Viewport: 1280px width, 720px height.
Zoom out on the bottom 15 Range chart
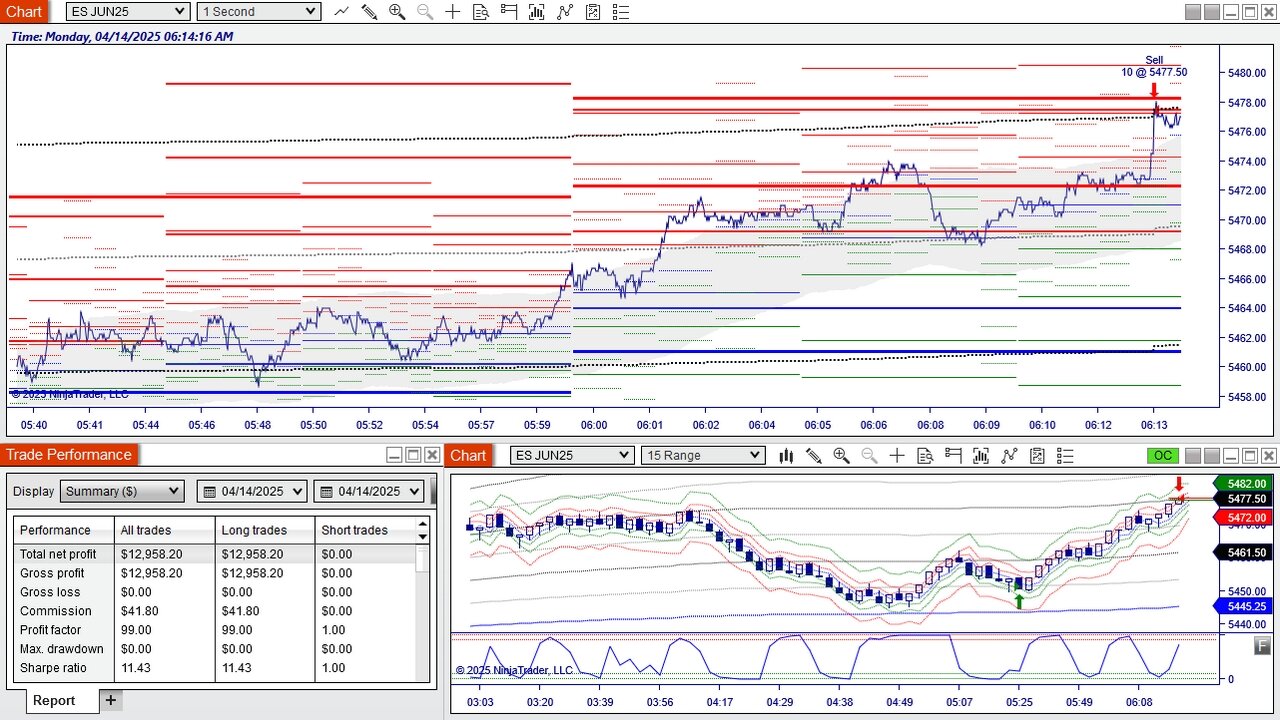[869, 456]
